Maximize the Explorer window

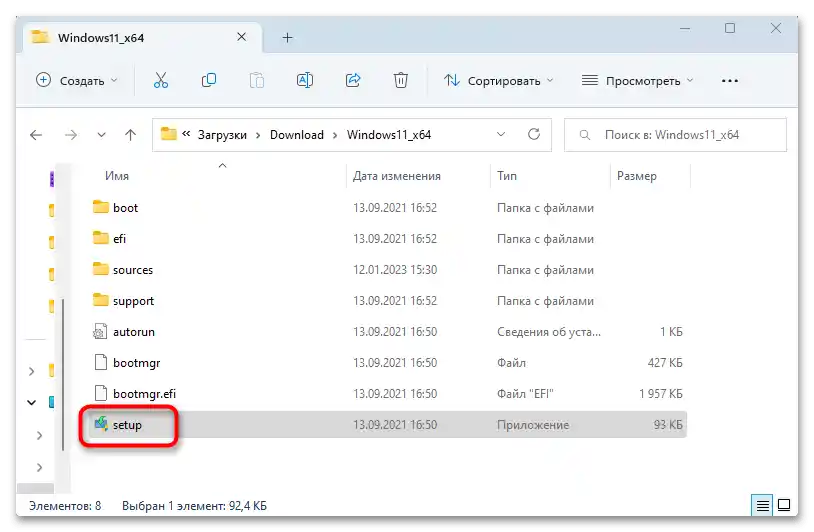(x=730, y=28)
